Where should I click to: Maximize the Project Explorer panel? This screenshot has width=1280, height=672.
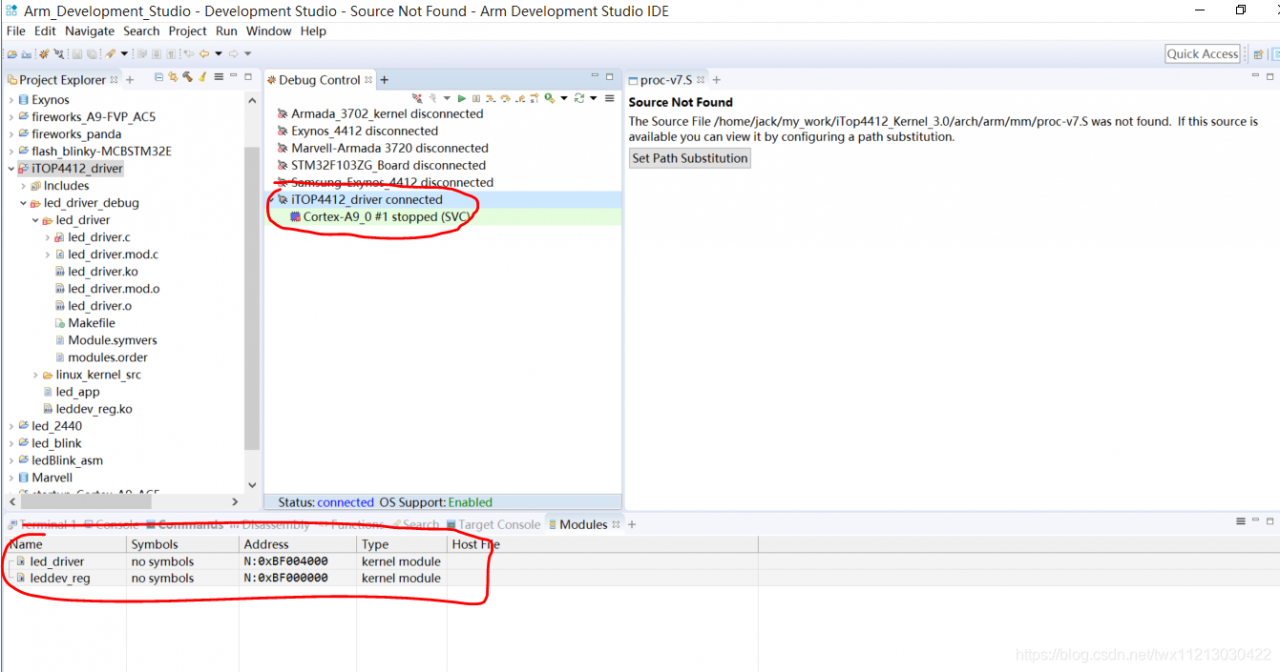[x=248, y=76]
